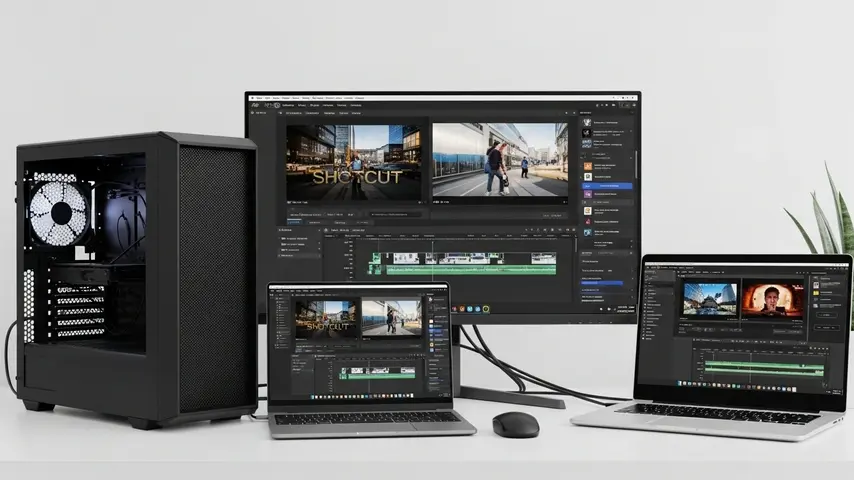
Task: Select the topmost item icon in the monitor's right panel
Action: click(587, 123)
